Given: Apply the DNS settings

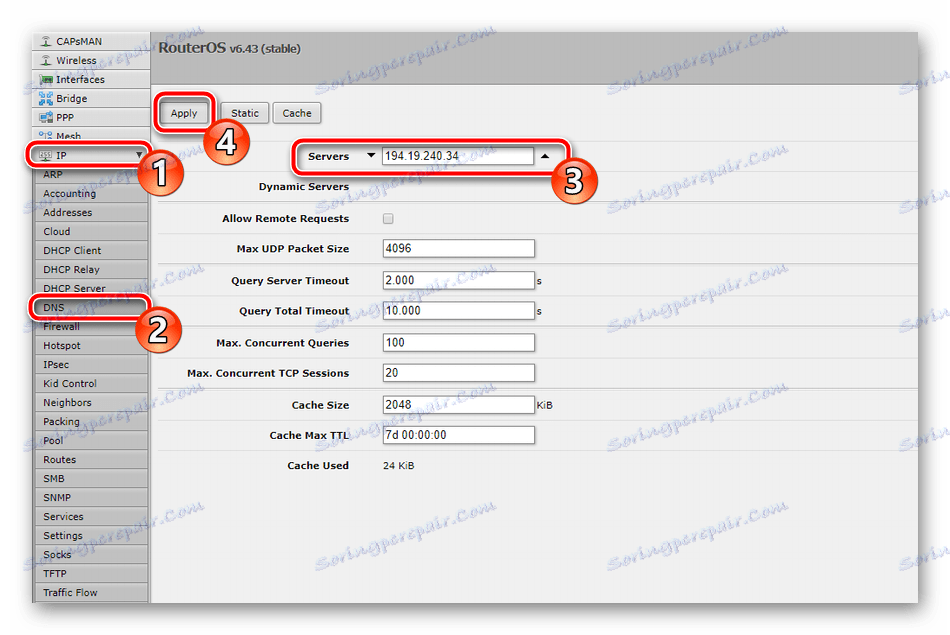Looking at the screenshot, I should coord(184,113).
